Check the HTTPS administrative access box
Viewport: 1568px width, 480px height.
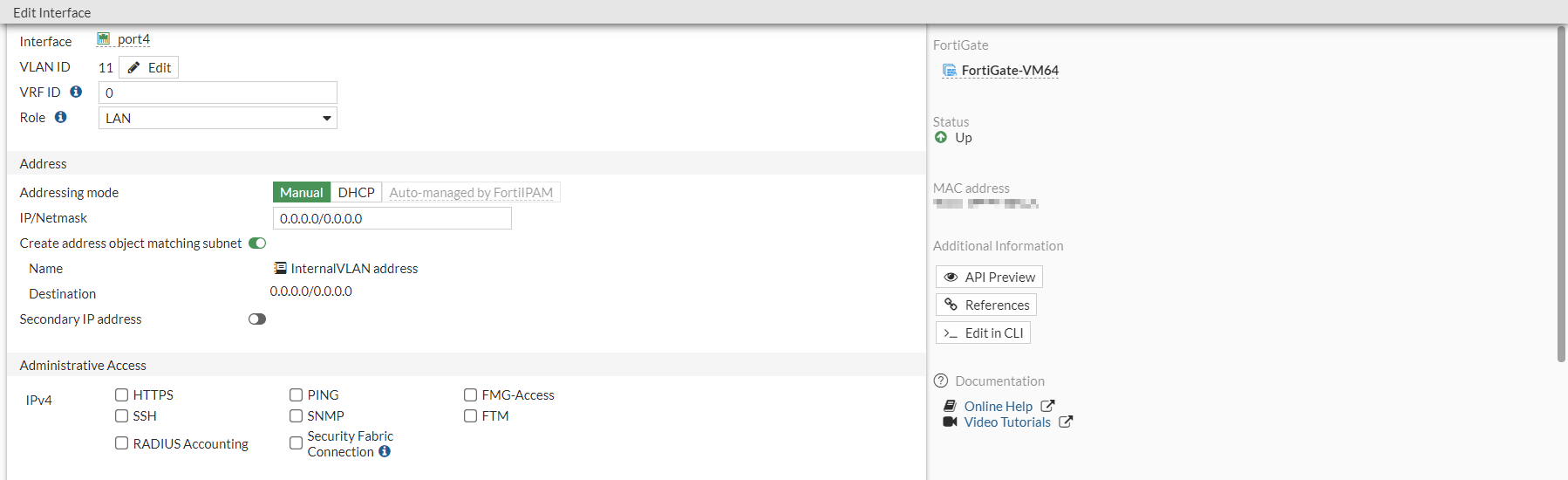[x=122, y=395]
